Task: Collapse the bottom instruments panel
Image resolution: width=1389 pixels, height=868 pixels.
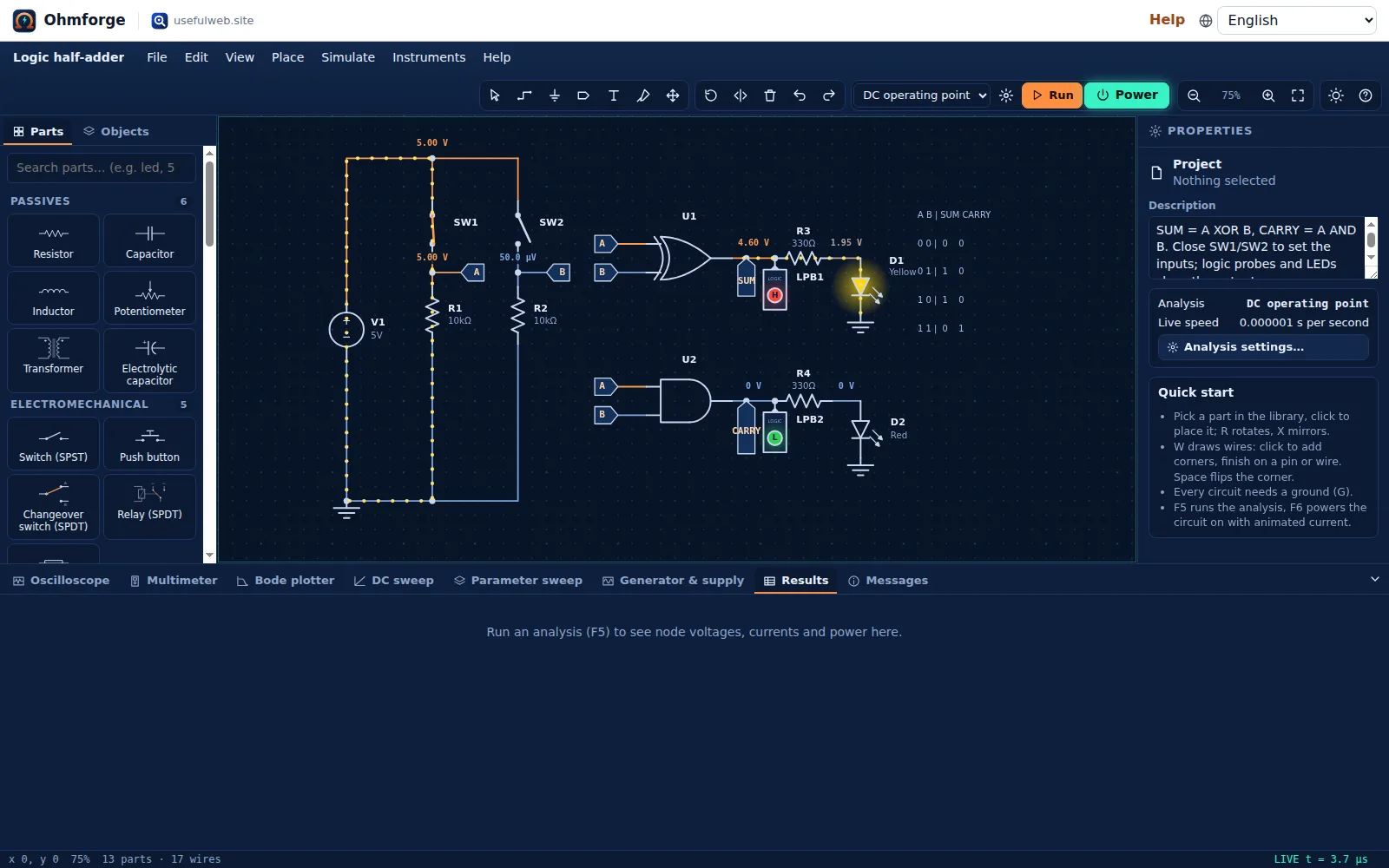Action: click(1374, 579)
